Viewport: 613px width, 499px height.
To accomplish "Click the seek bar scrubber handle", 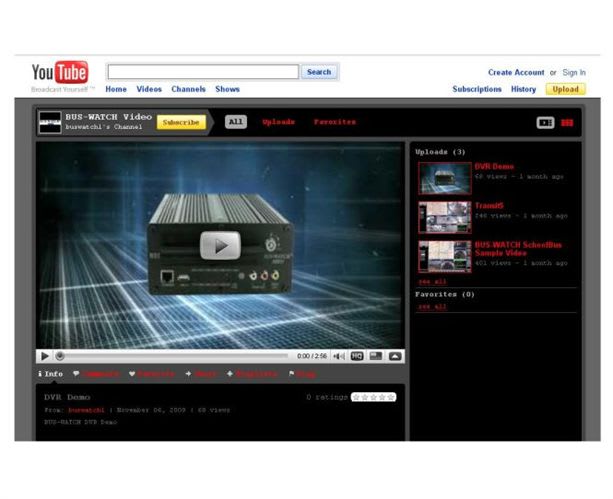I will point(60,356).
